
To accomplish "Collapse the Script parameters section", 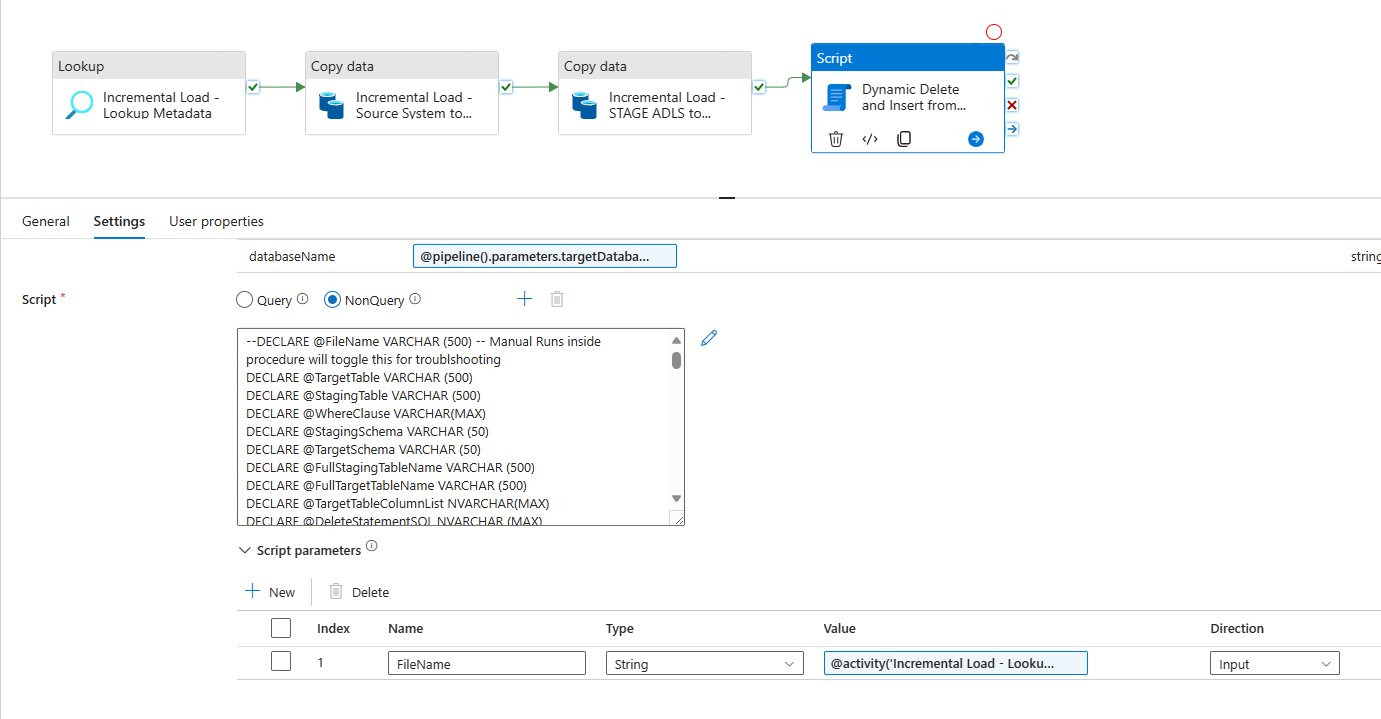I will click(x=245, y=549).
